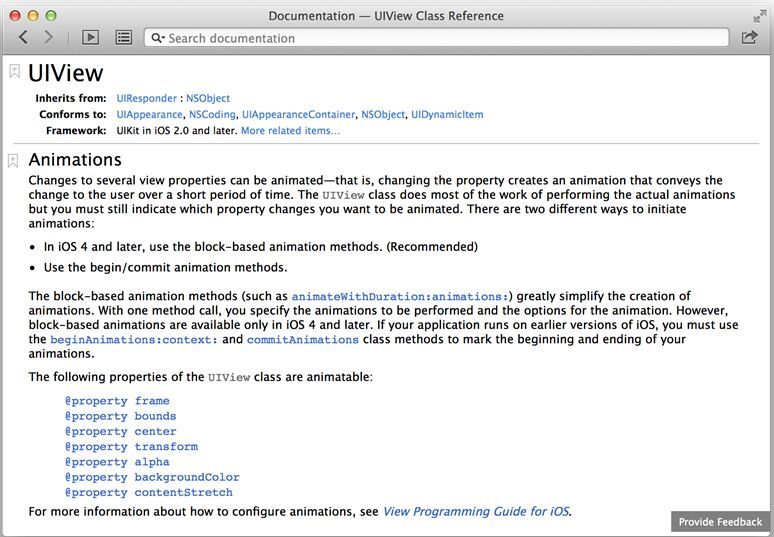Zoom window with green button
Viewport: 774px width, 537px height.
point(51,16)
